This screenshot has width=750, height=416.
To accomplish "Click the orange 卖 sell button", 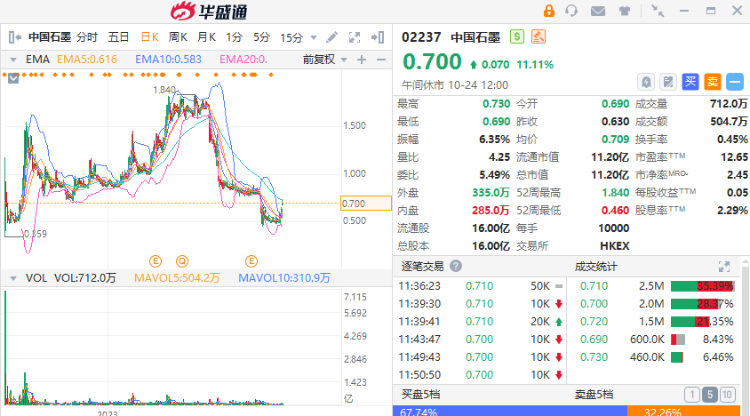I will [712, 82].
